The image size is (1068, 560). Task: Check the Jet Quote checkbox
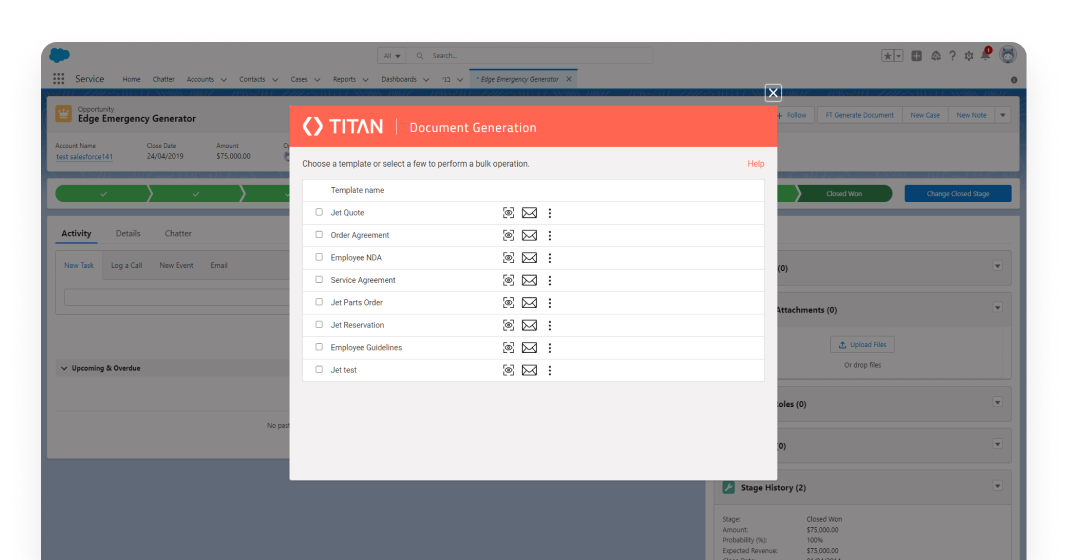pos(319,212)
